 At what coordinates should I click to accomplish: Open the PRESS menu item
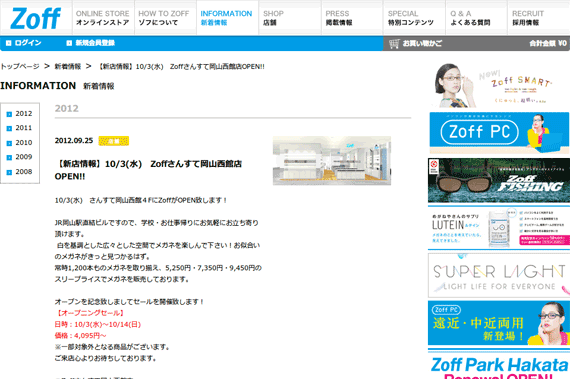point(352,18)
